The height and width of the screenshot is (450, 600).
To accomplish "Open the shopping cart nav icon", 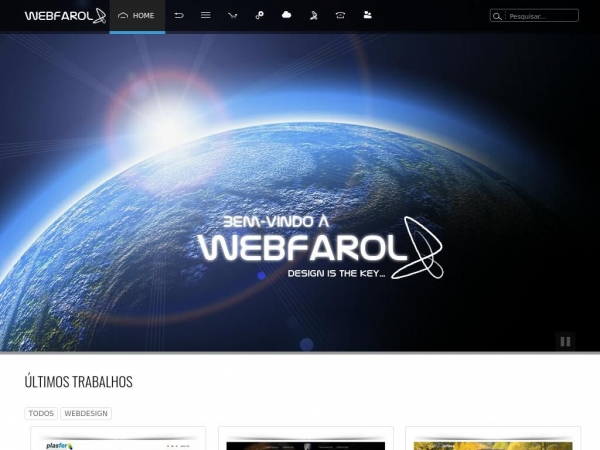I will tap(233, 15).
